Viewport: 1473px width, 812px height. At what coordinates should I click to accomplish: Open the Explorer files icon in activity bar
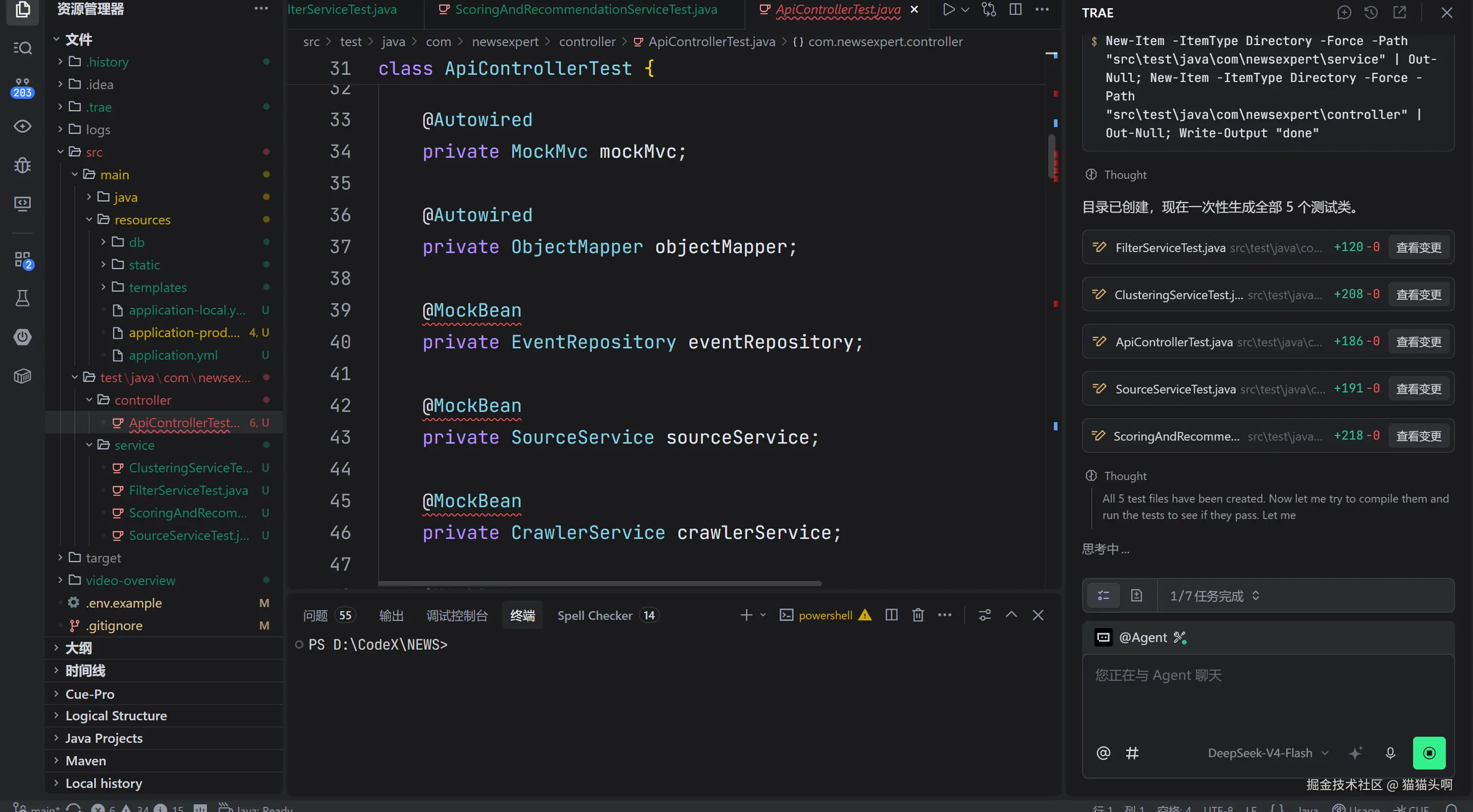point(23,9)
